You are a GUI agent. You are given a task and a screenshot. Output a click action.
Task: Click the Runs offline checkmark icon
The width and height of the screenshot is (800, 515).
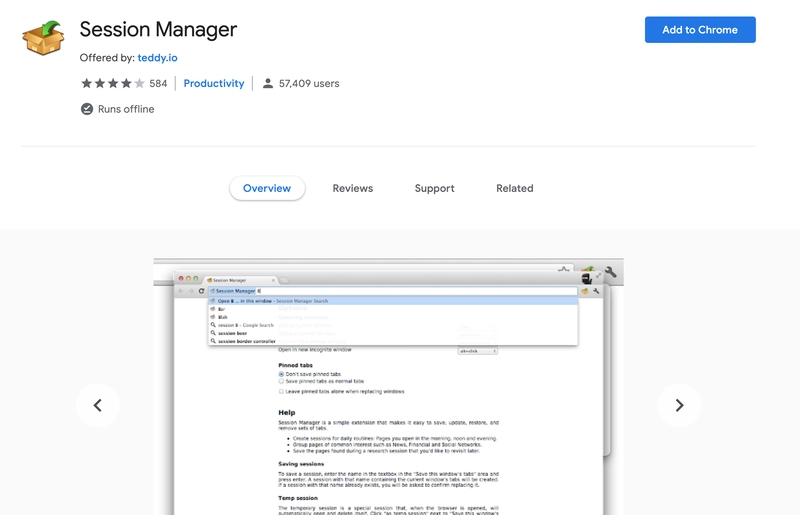click(x=87, y=109)
